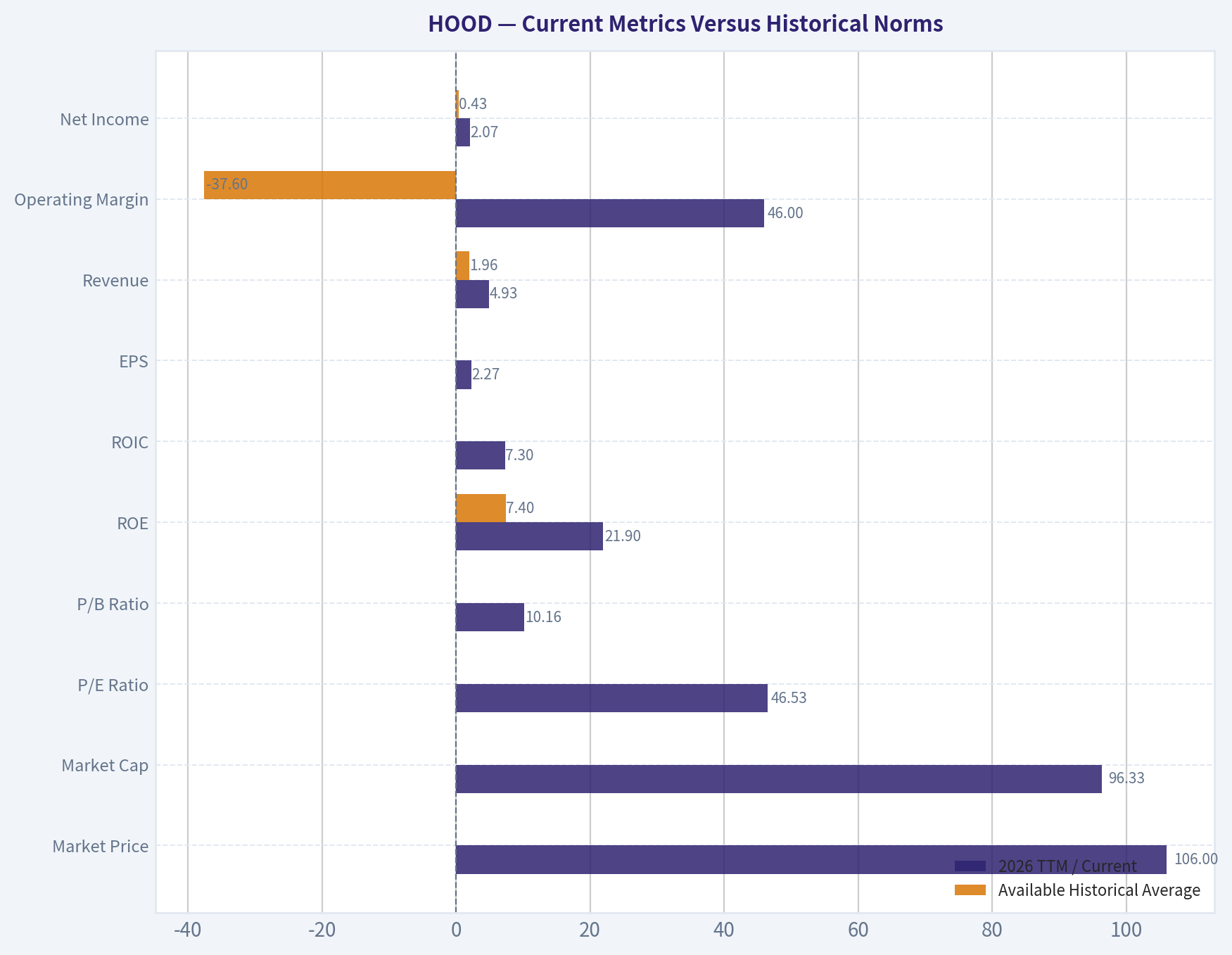
Task: Select the chart title "HOOD — Current Metrics Versus Historical Norms"
Action: point(685,24)
